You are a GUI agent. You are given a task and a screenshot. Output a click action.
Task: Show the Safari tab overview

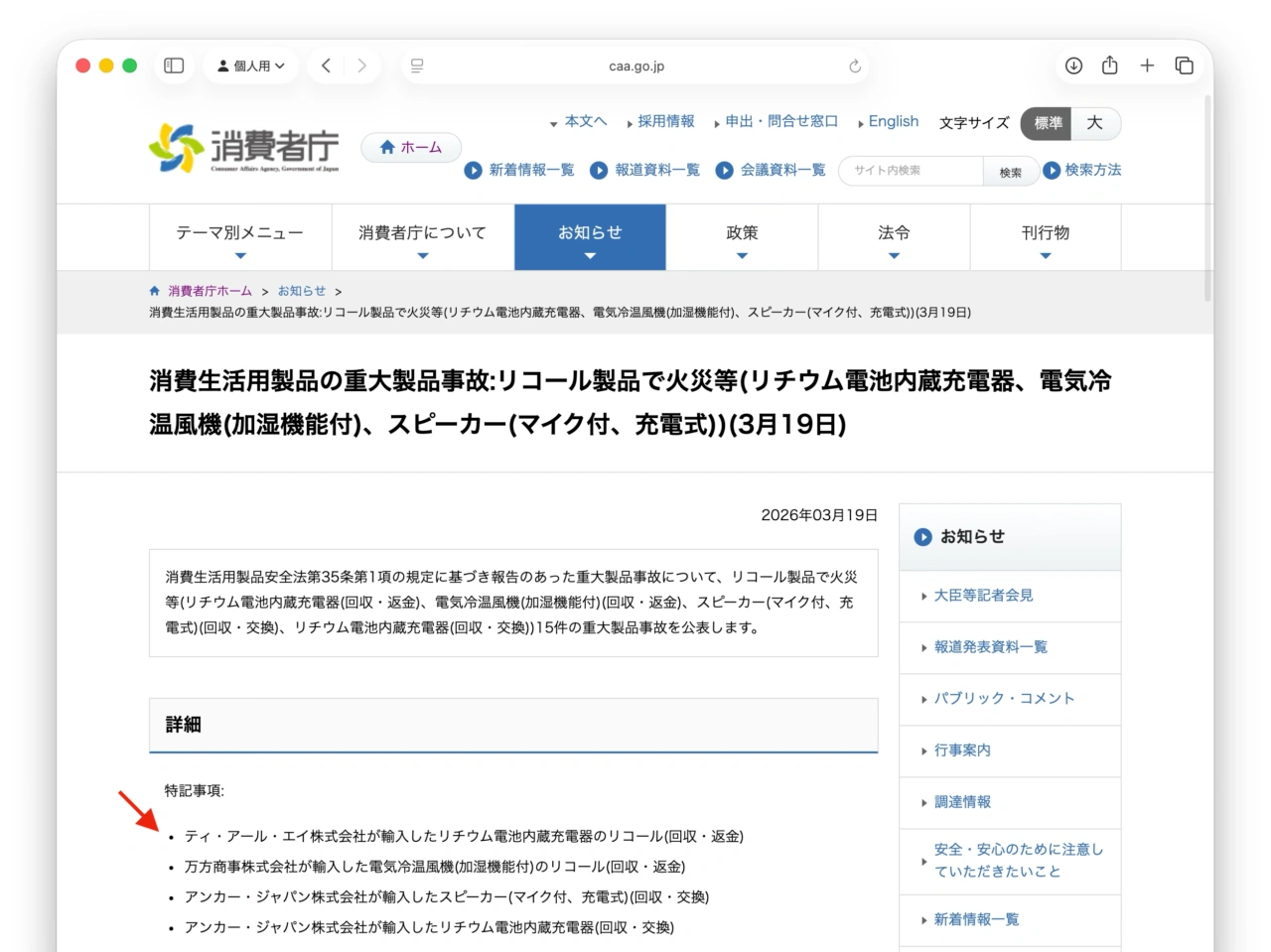click(x=1185, y=66)
